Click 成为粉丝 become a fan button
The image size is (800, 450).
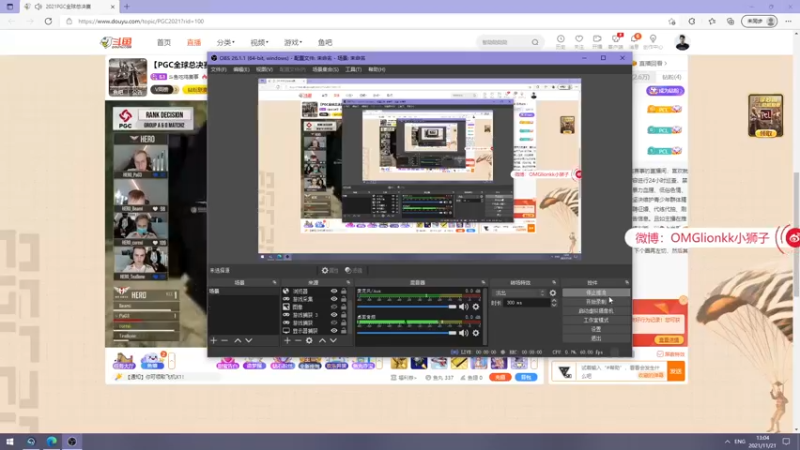click(x=665, y=91)
